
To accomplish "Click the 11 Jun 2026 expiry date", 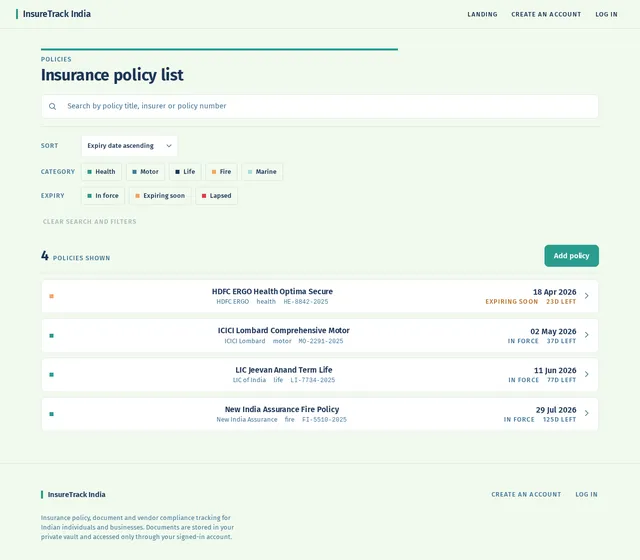I will [x=555, y=371].
